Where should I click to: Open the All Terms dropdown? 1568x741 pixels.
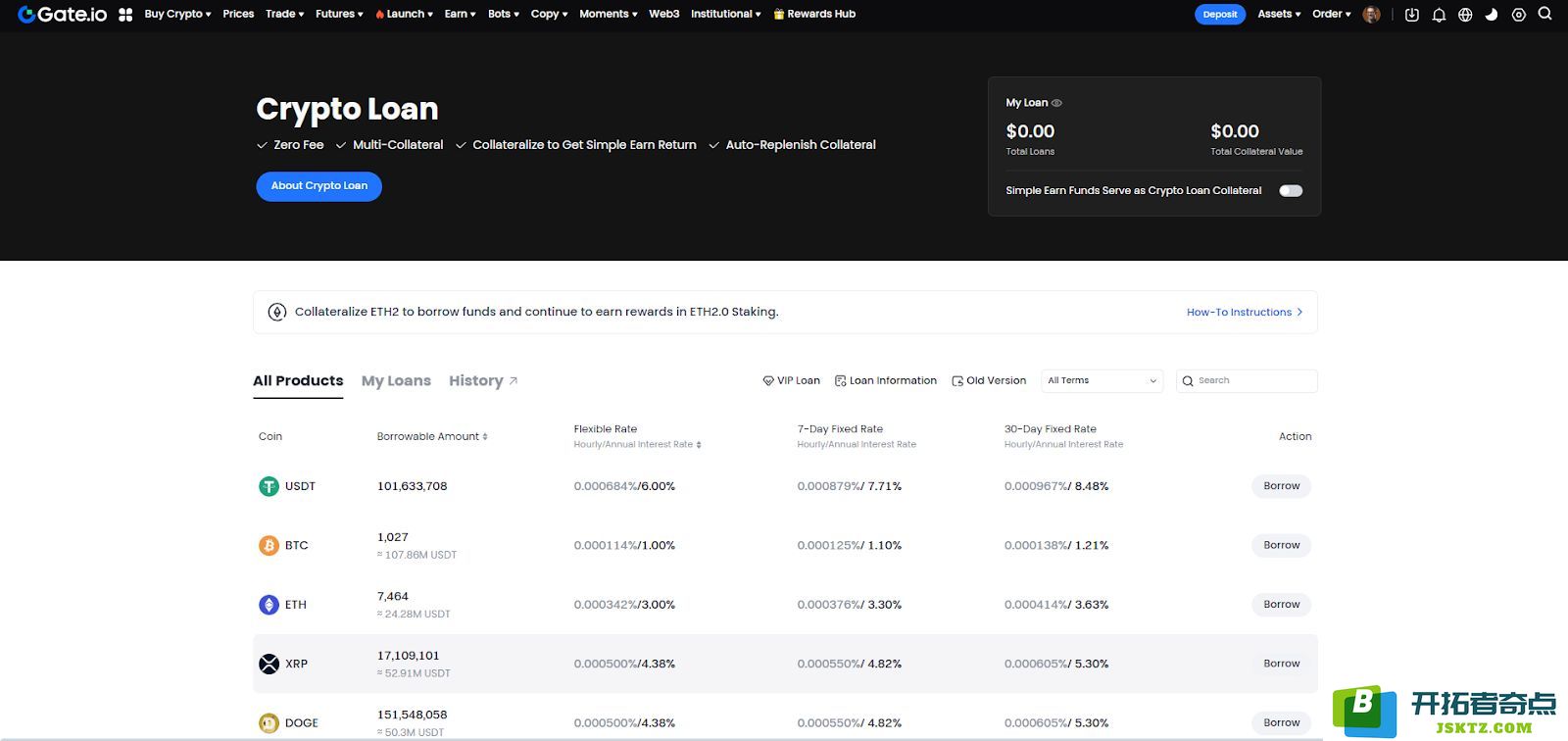click(x=1102, y=380)
